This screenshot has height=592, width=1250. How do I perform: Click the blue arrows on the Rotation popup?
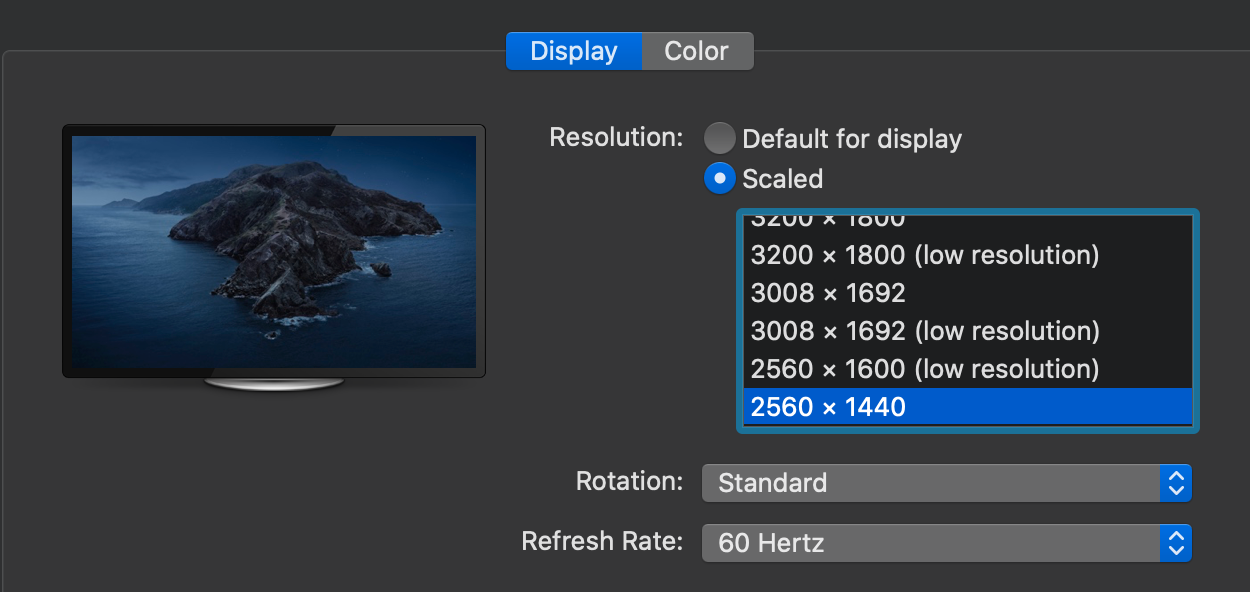tap(1176, 483)
